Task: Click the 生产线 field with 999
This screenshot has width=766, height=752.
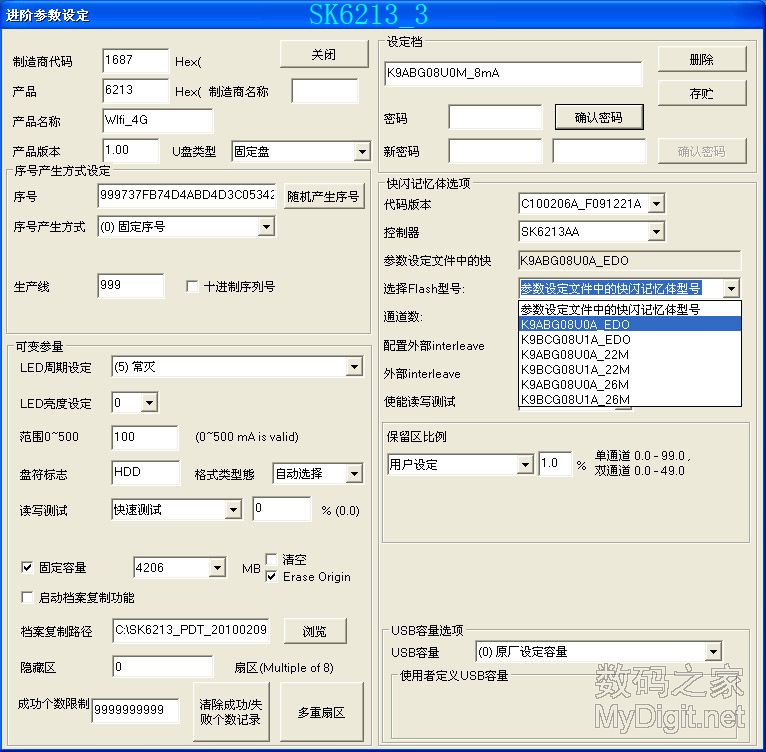Action: click(x=130, y=286)
